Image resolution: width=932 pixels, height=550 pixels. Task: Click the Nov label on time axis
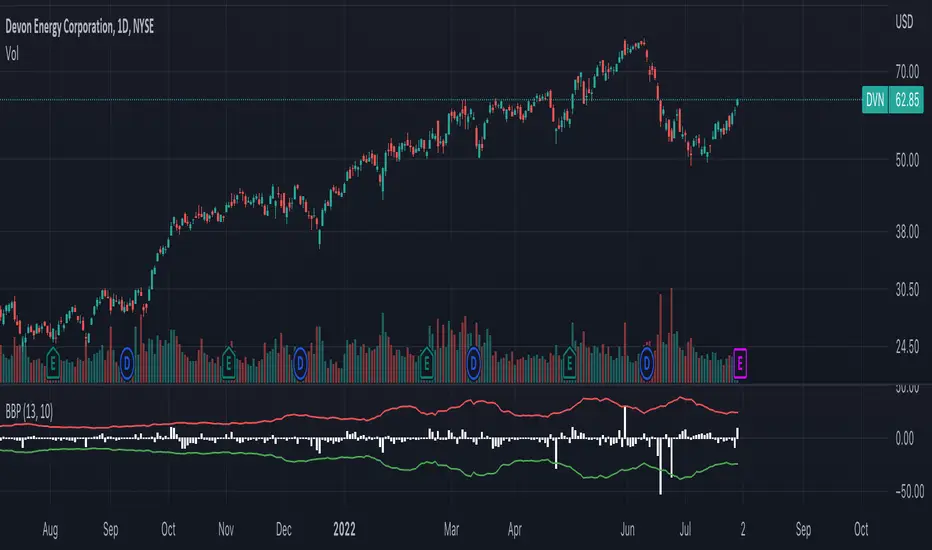(226, 529)
